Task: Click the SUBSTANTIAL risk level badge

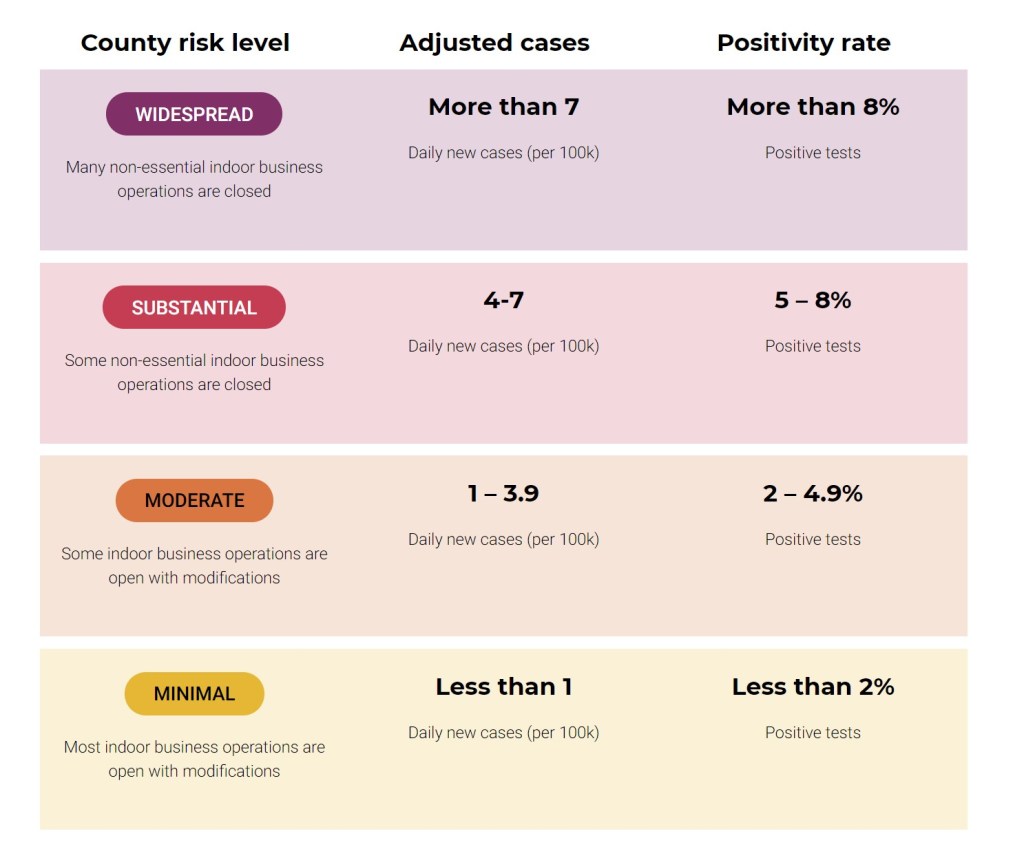Action: pyautogui.click(x=194, y=308)
